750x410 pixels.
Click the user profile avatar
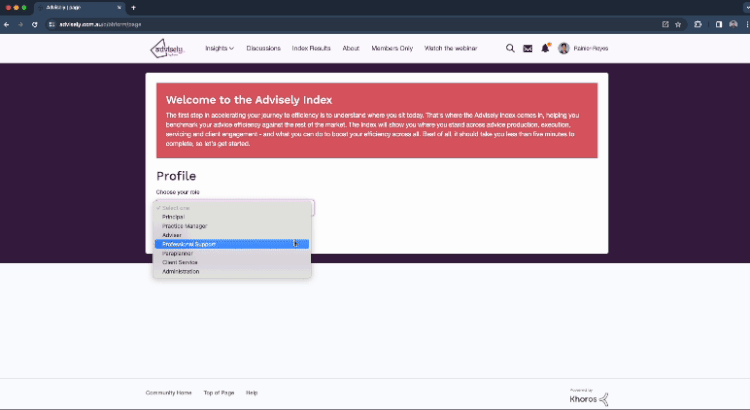point(564,48)
